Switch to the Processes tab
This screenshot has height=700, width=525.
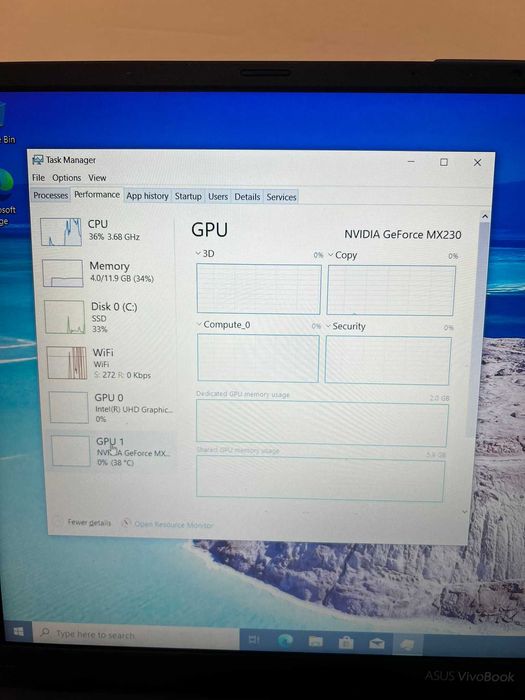point(50,196)
